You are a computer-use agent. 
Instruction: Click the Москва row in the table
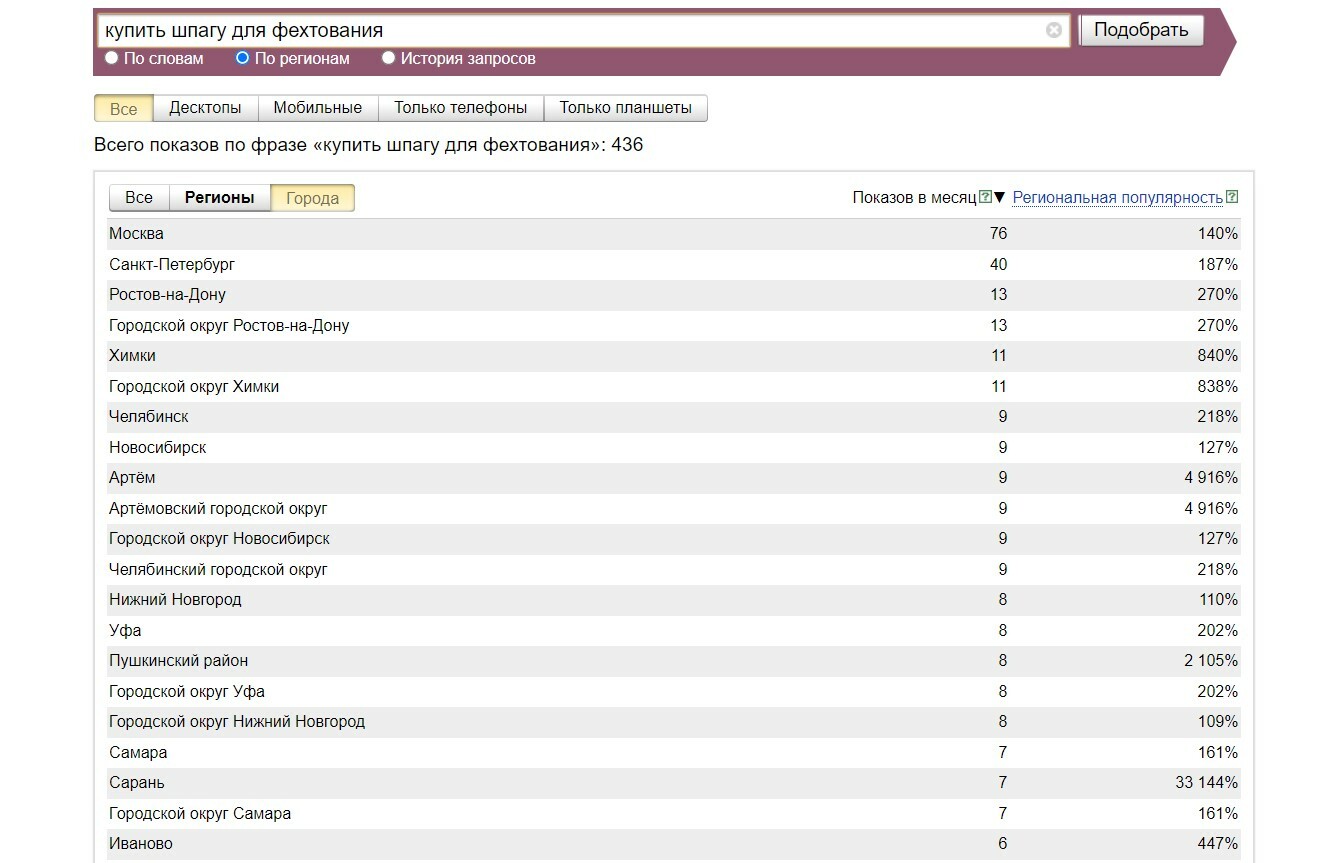pos(674,234)
